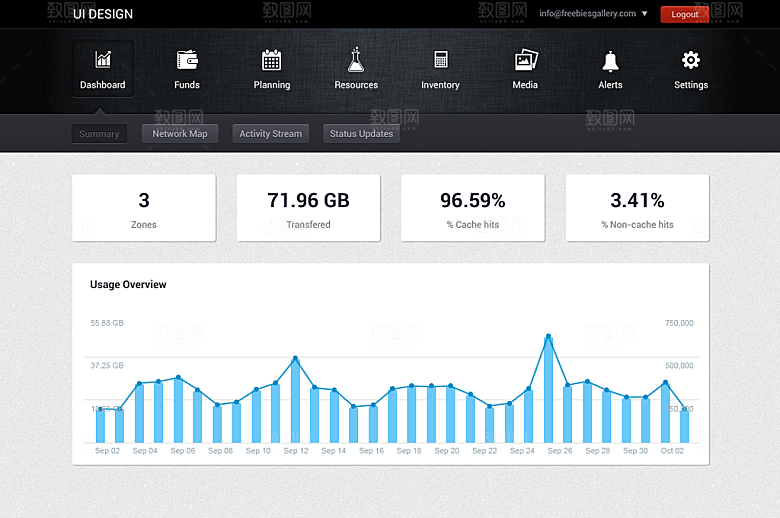Switch to the Activity Stream tab
This screenshot has width=780, height=518.
point(271,134)
